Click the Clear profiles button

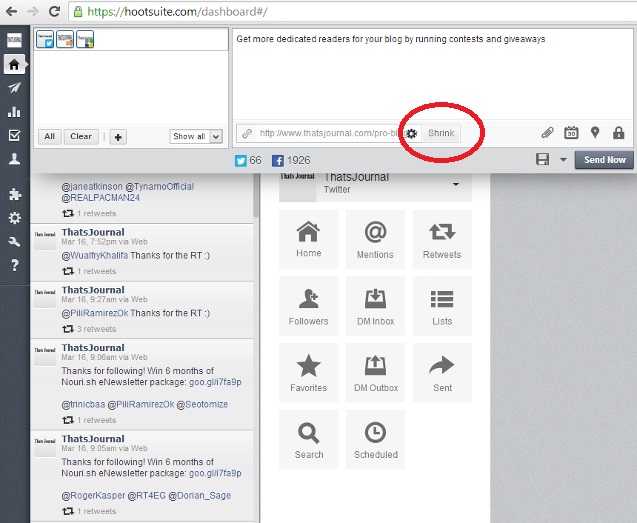tap(81, 137)
